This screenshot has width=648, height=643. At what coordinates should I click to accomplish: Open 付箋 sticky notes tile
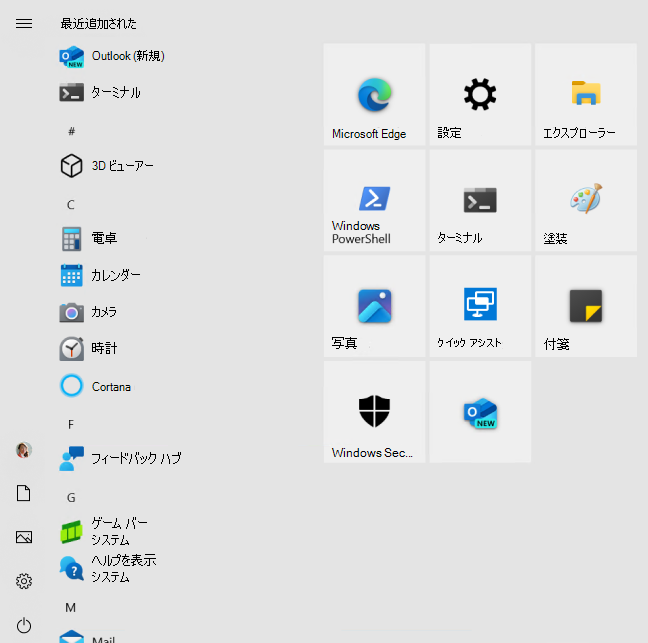586,306
